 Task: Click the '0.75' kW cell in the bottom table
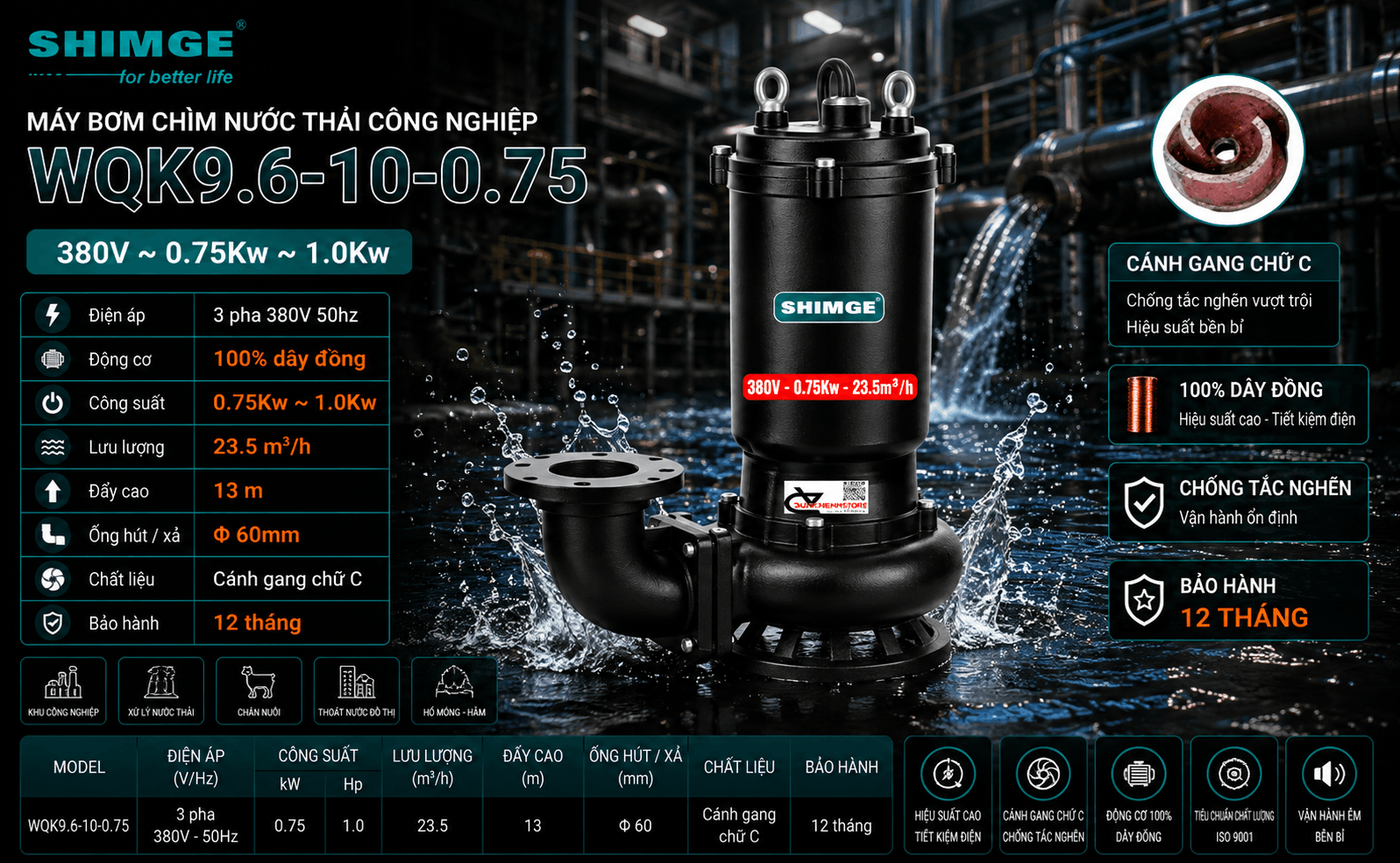[290, 826]
